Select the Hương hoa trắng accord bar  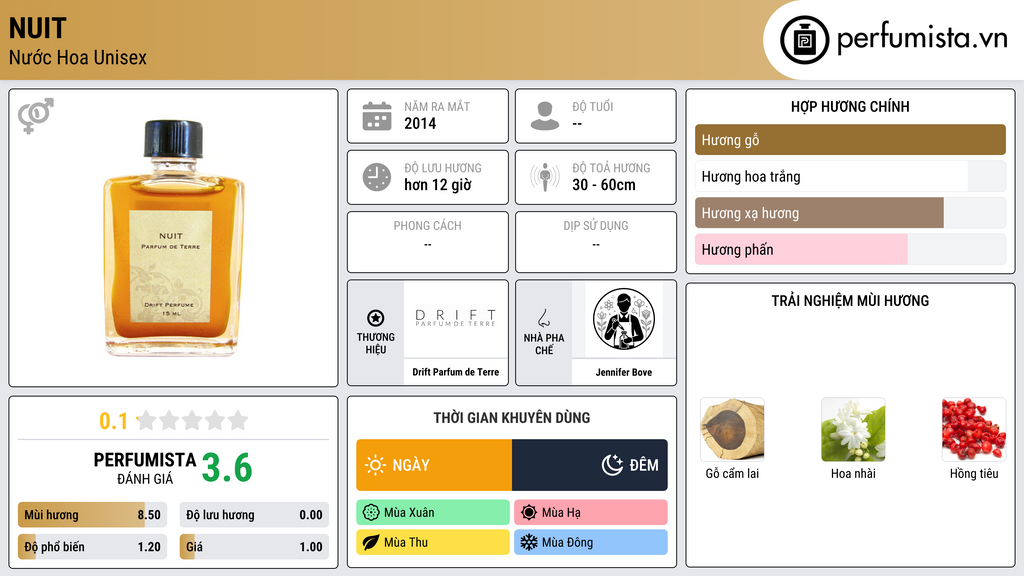[850, 176]
